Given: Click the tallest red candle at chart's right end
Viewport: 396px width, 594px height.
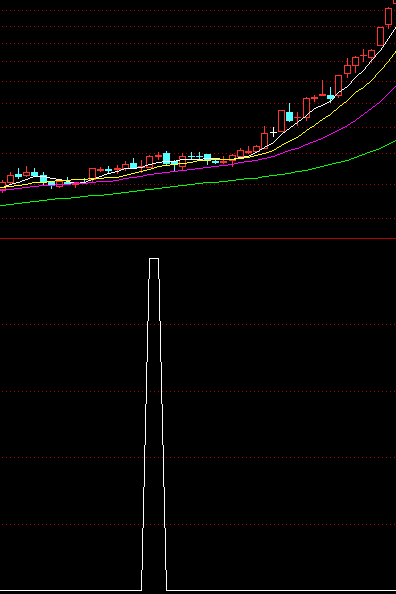Looking at the screenshot, I should tap(380, 36).
